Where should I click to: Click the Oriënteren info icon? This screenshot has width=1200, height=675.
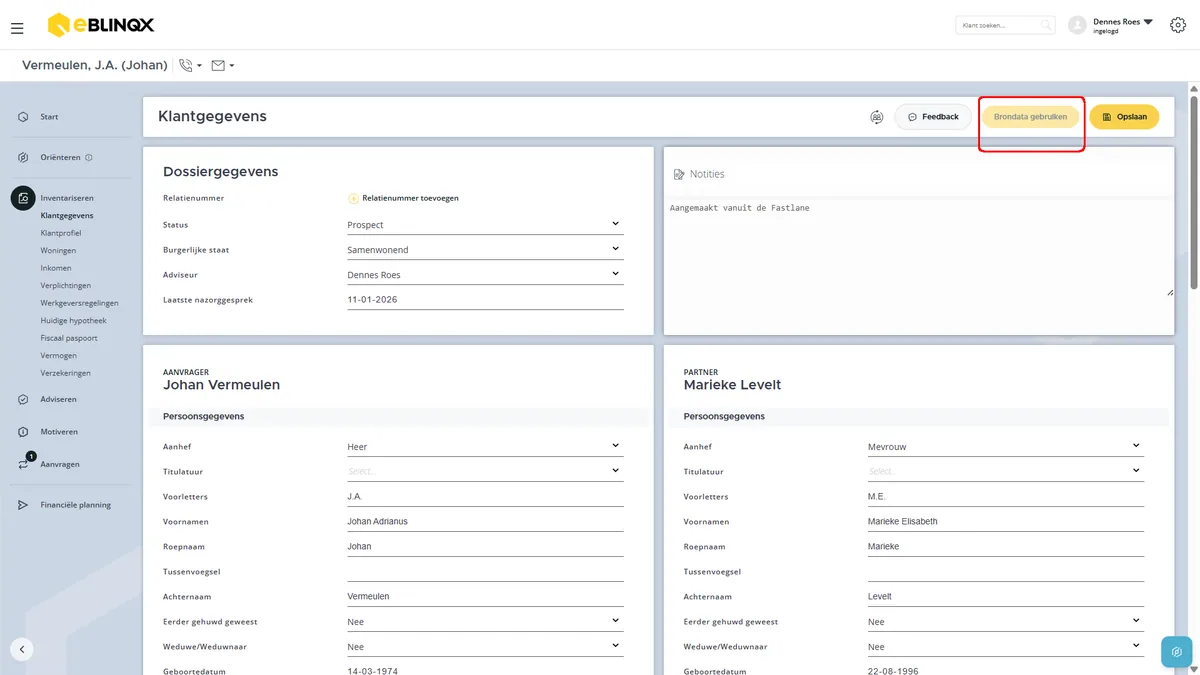pyautogui.click(x=89, y=157)
